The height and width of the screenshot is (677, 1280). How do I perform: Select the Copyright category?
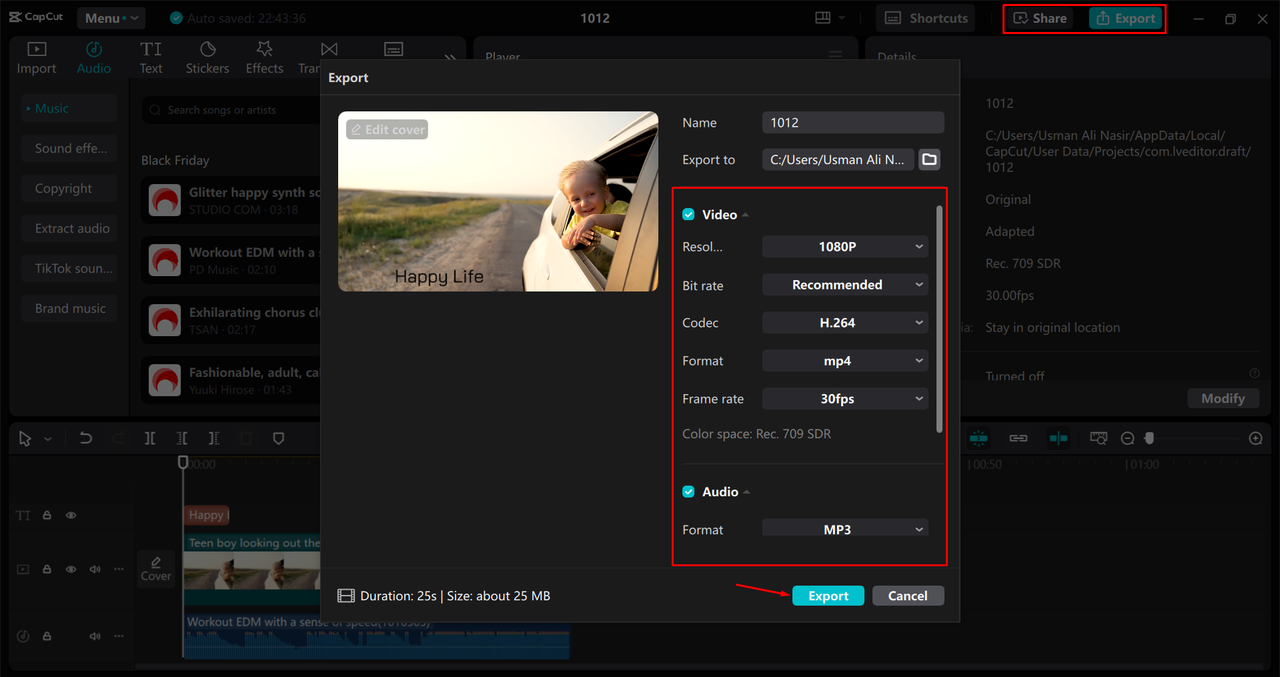[x=70, y=188]
